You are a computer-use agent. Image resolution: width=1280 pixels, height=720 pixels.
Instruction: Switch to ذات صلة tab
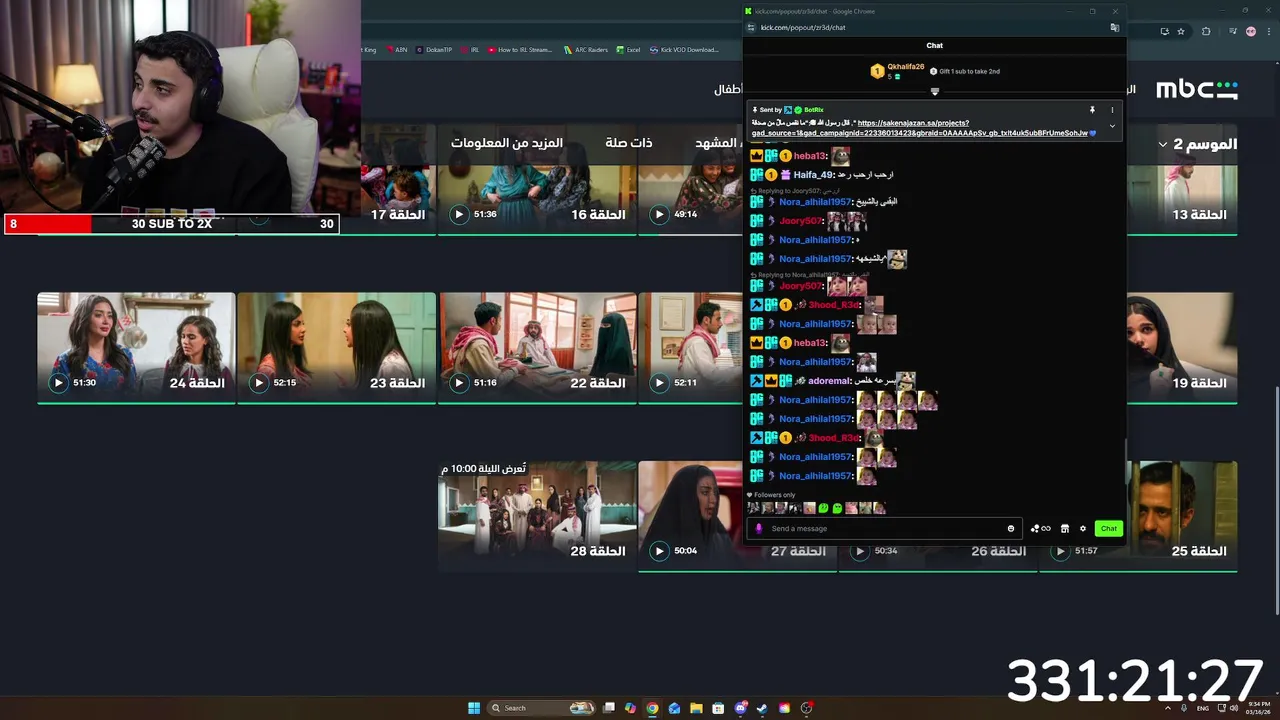[x=629, y=143]
